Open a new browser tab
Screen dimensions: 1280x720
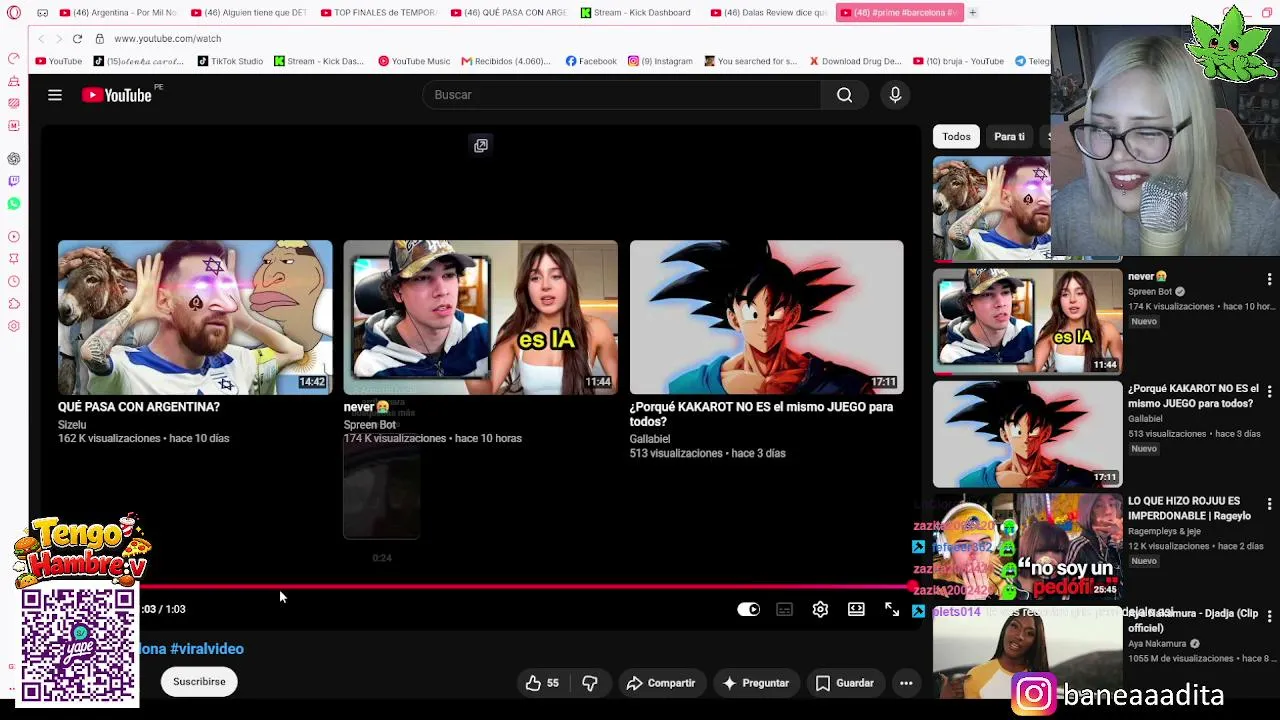pos(972,12)
